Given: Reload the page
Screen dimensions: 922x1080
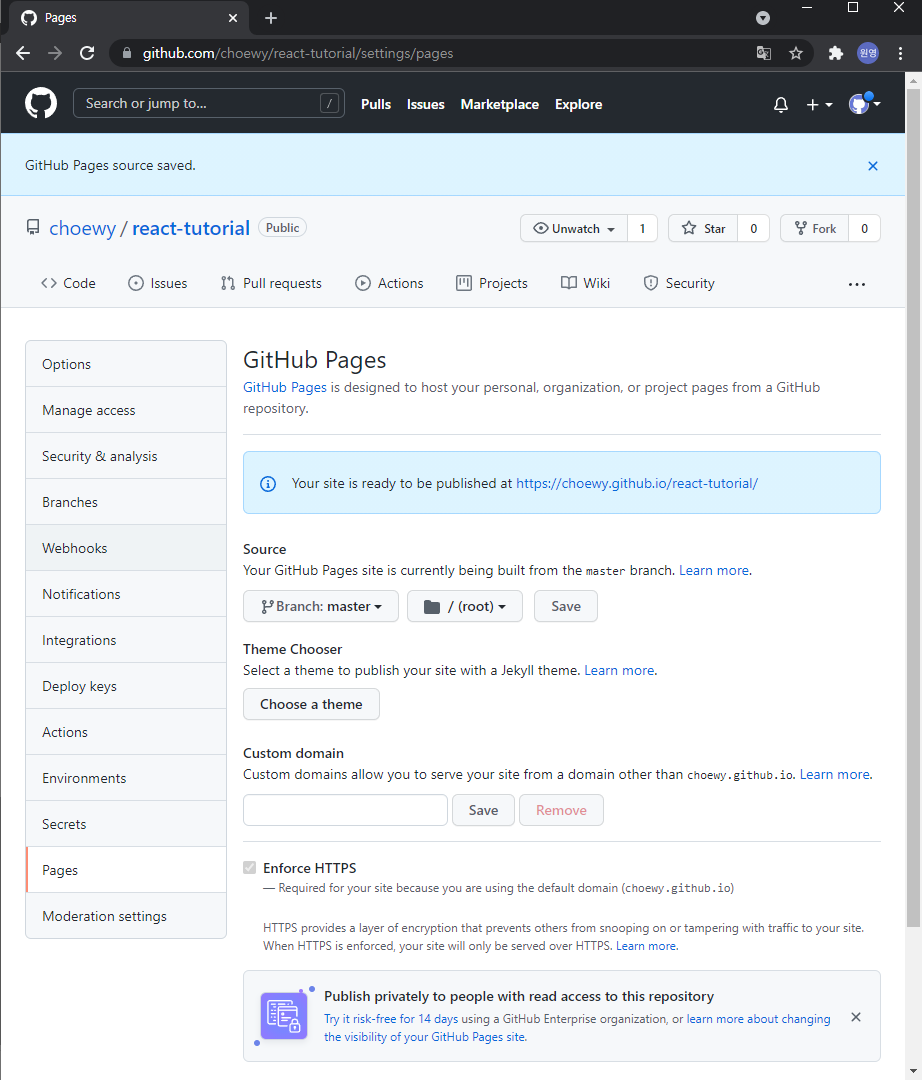Looking at the screenshot, I should 87,53.
